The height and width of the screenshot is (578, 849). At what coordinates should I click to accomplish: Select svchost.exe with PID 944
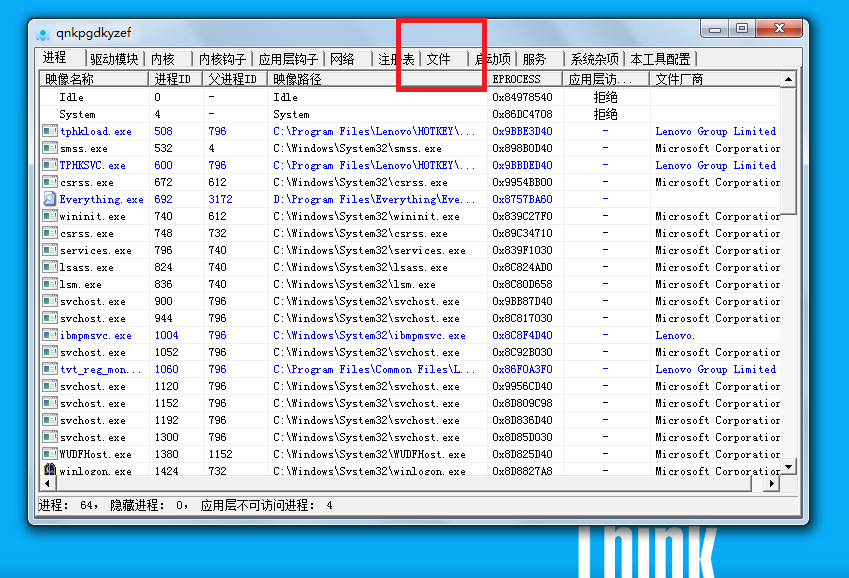tap(410, 318)
